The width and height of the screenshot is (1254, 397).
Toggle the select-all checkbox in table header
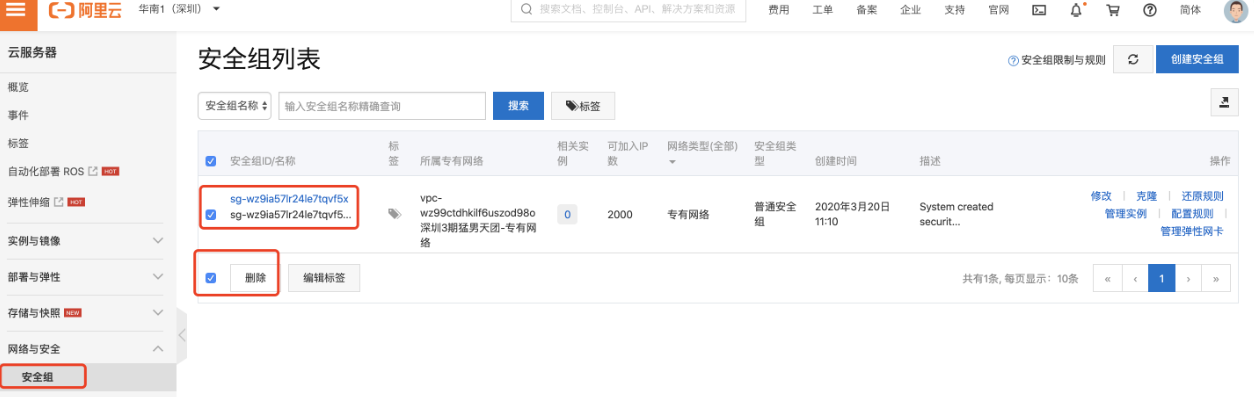[211, 161]
